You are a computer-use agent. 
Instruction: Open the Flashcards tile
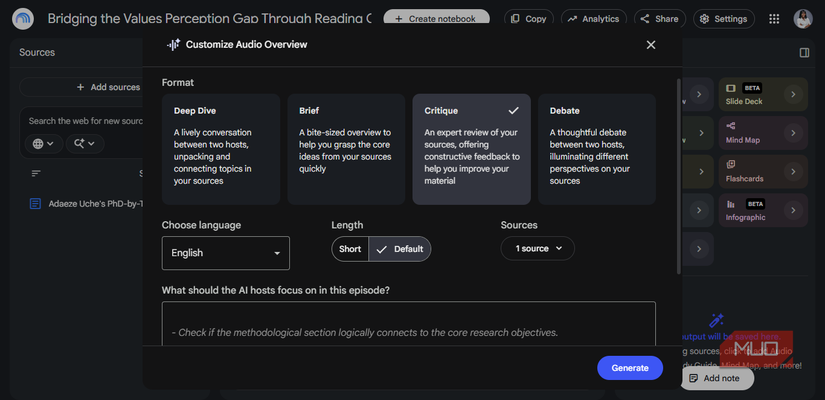(x=763, y=172)
